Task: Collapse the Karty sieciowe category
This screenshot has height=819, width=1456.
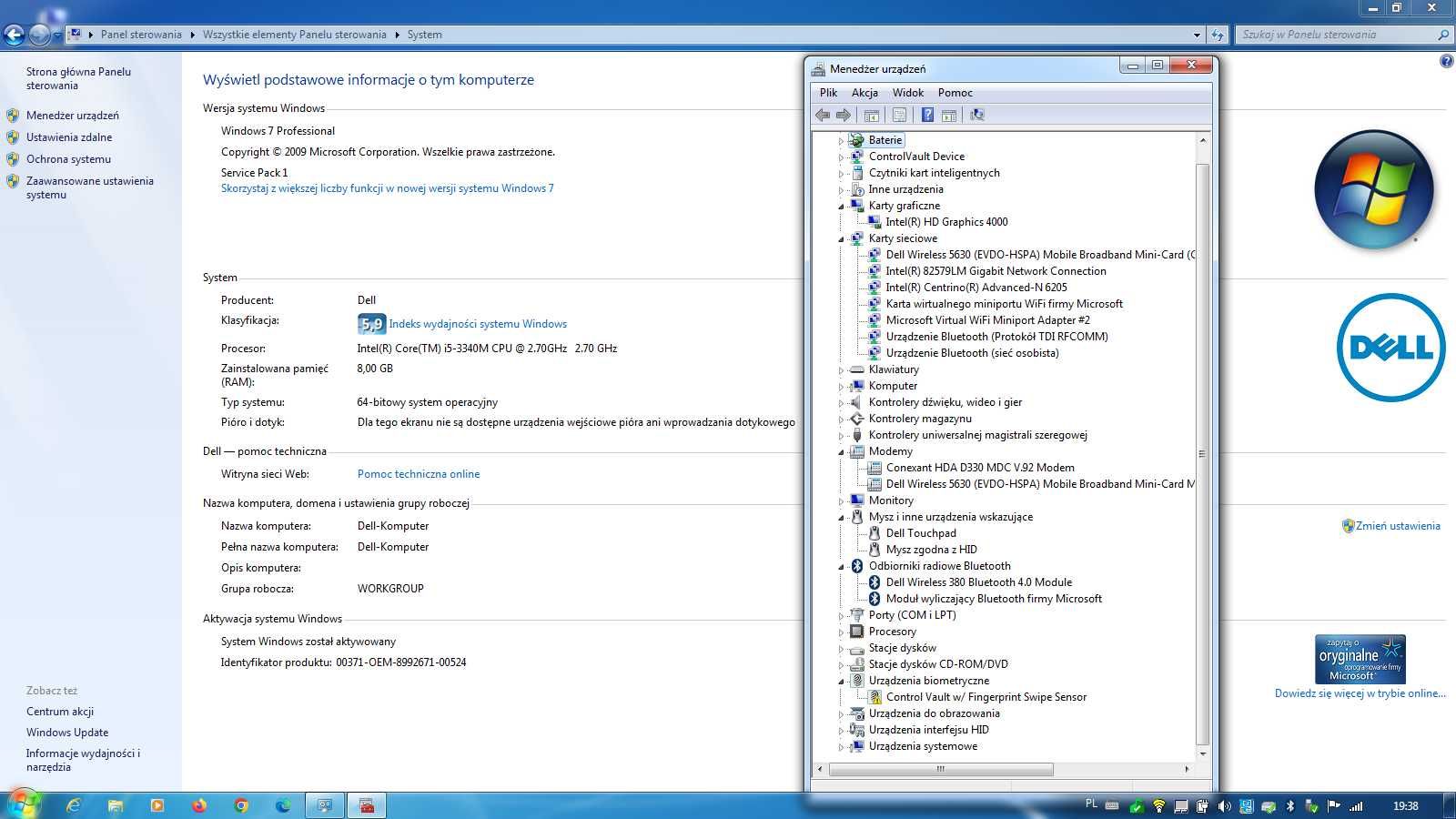Action: tap(841, 239)
